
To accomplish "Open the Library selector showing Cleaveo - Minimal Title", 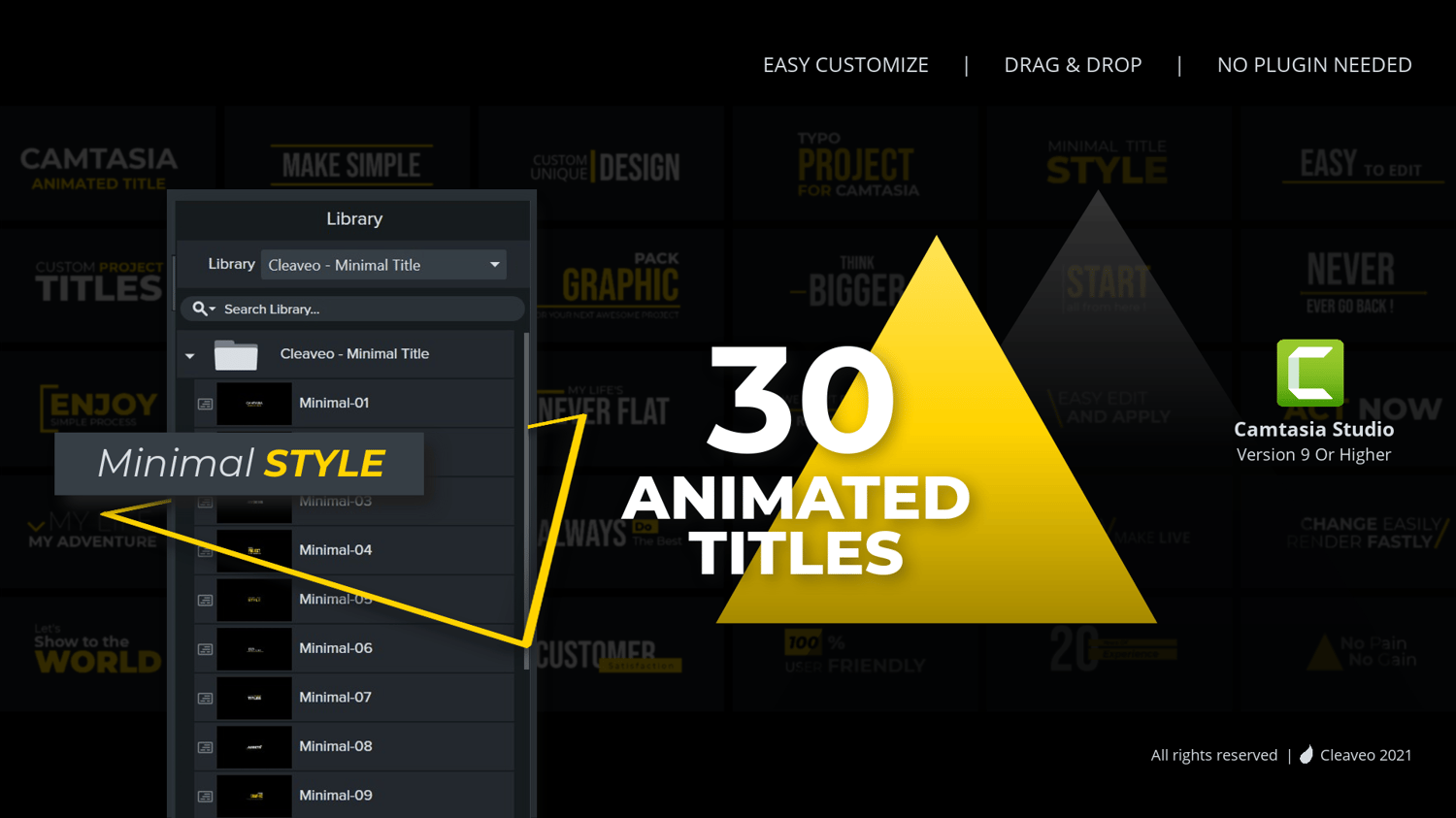I will tap(383, 265).
